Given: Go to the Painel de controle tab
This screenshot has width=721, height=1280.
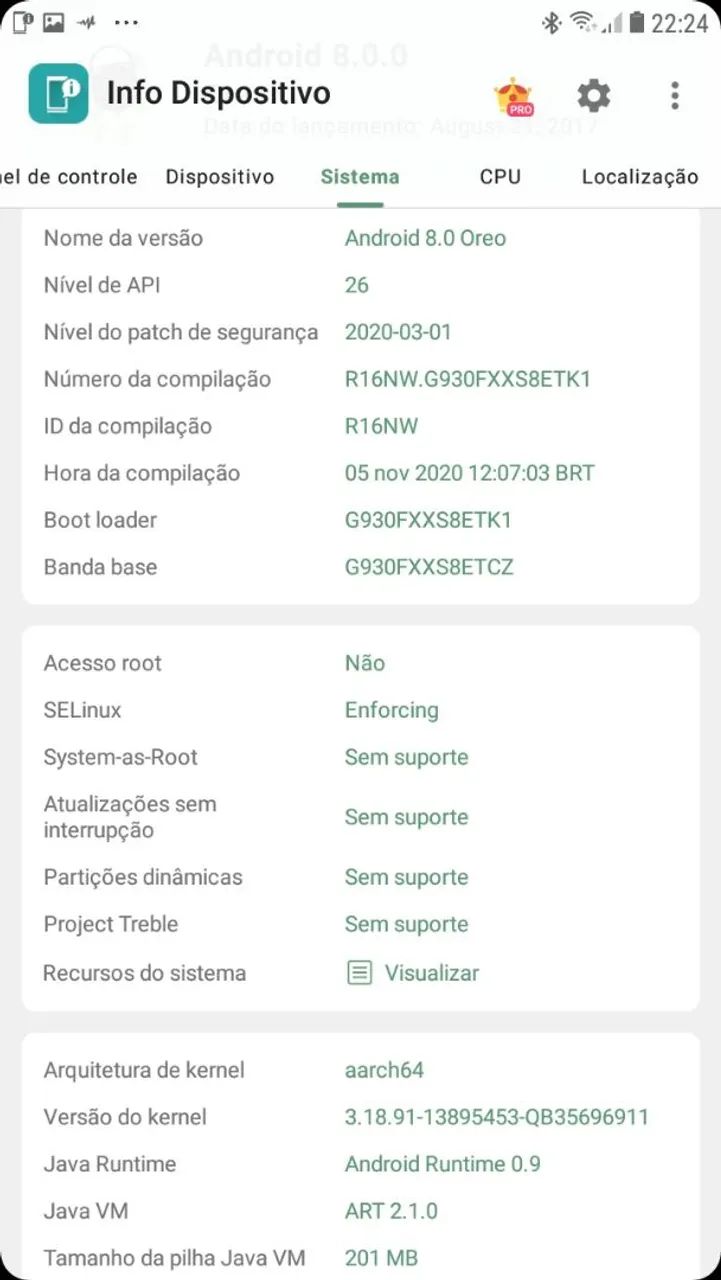Looking at the screenshot, I should (x=69, y=177).
